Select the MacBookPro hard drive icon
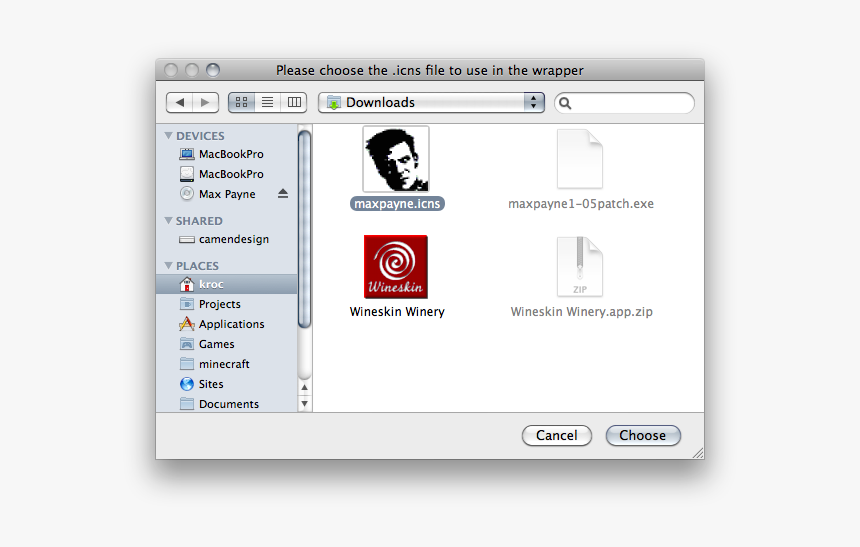 (x=187, y=174)
